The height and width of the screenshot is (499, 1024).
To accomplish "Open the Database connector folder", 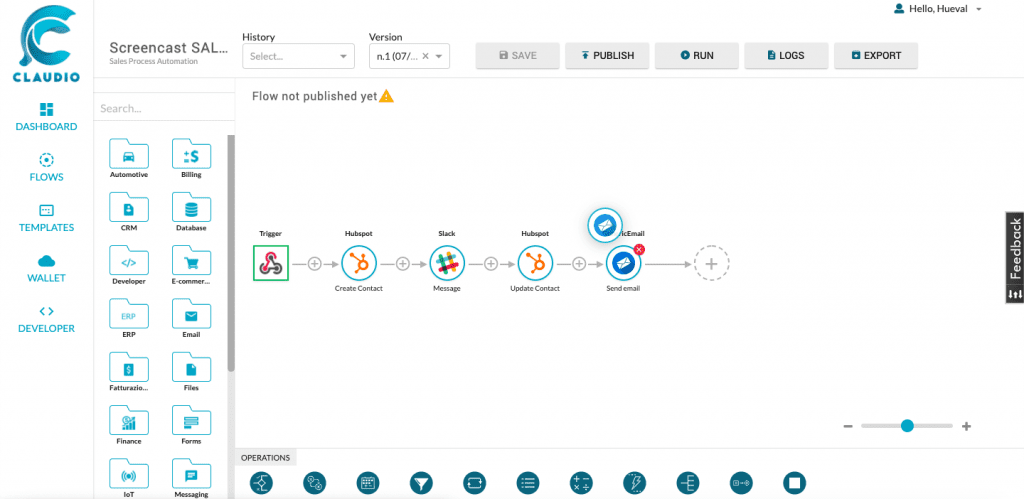I will pyautogui.click(x=191, y=212).
